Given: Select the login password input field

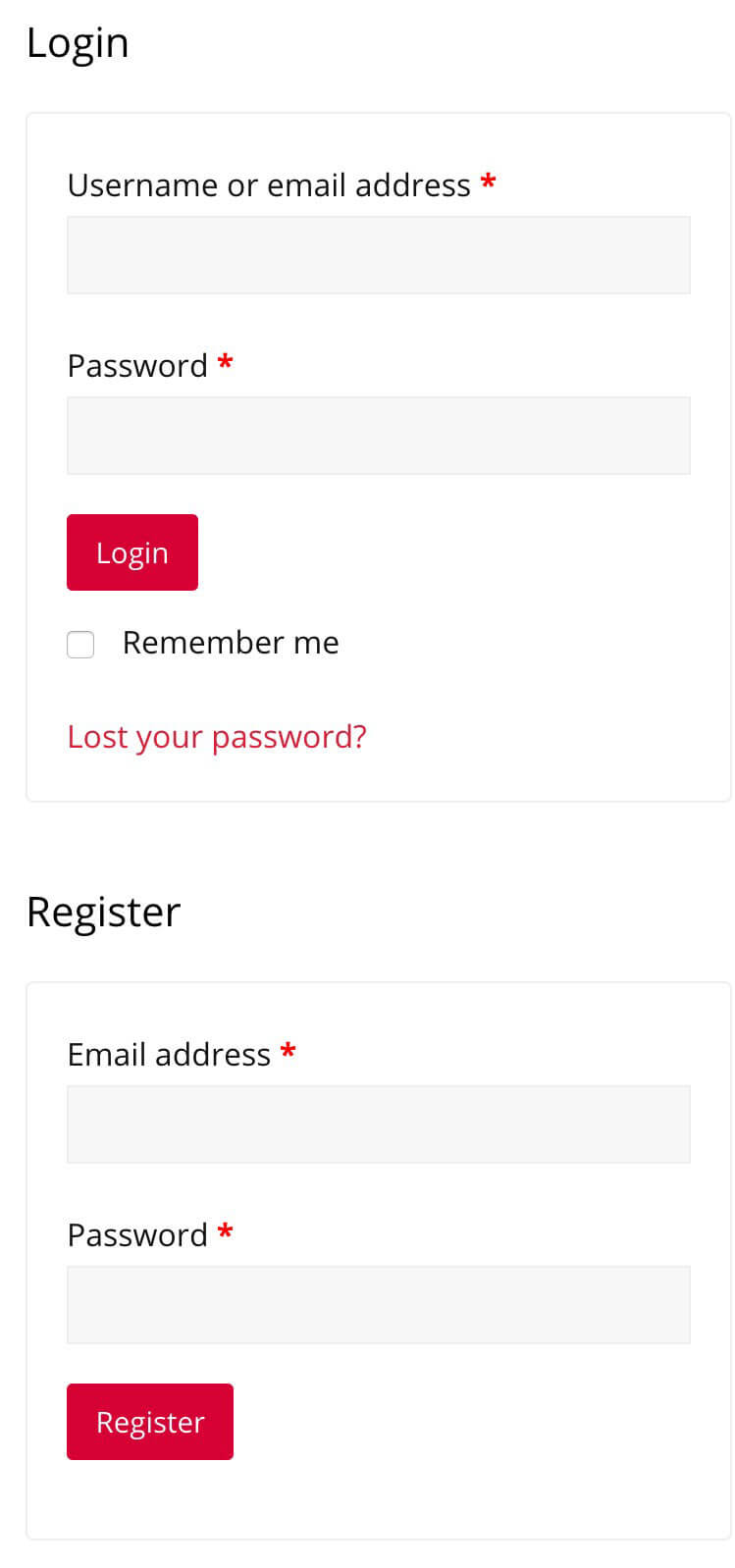Looking at the screenshot, I should click(x=378, y=435).
